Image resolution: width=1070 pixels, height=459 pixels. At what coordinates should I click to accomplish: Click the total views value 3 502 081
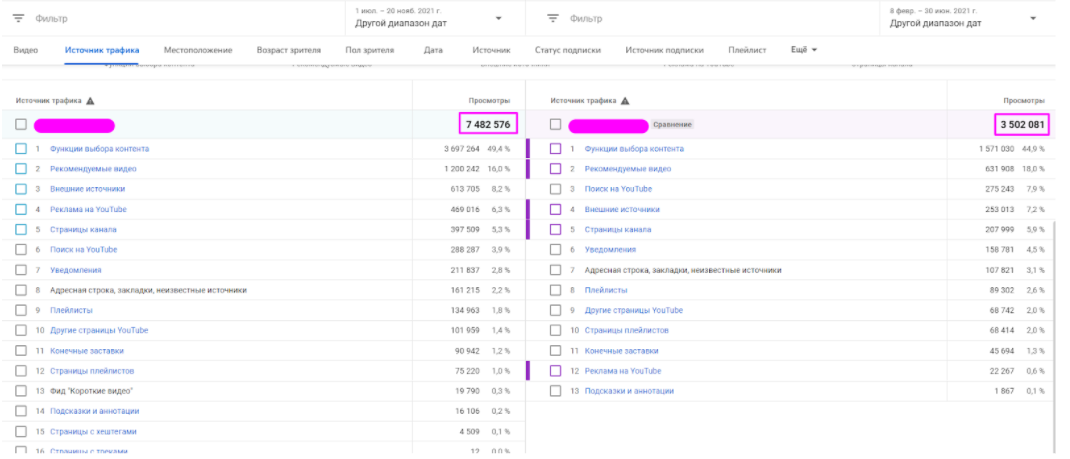point(1022,125)
